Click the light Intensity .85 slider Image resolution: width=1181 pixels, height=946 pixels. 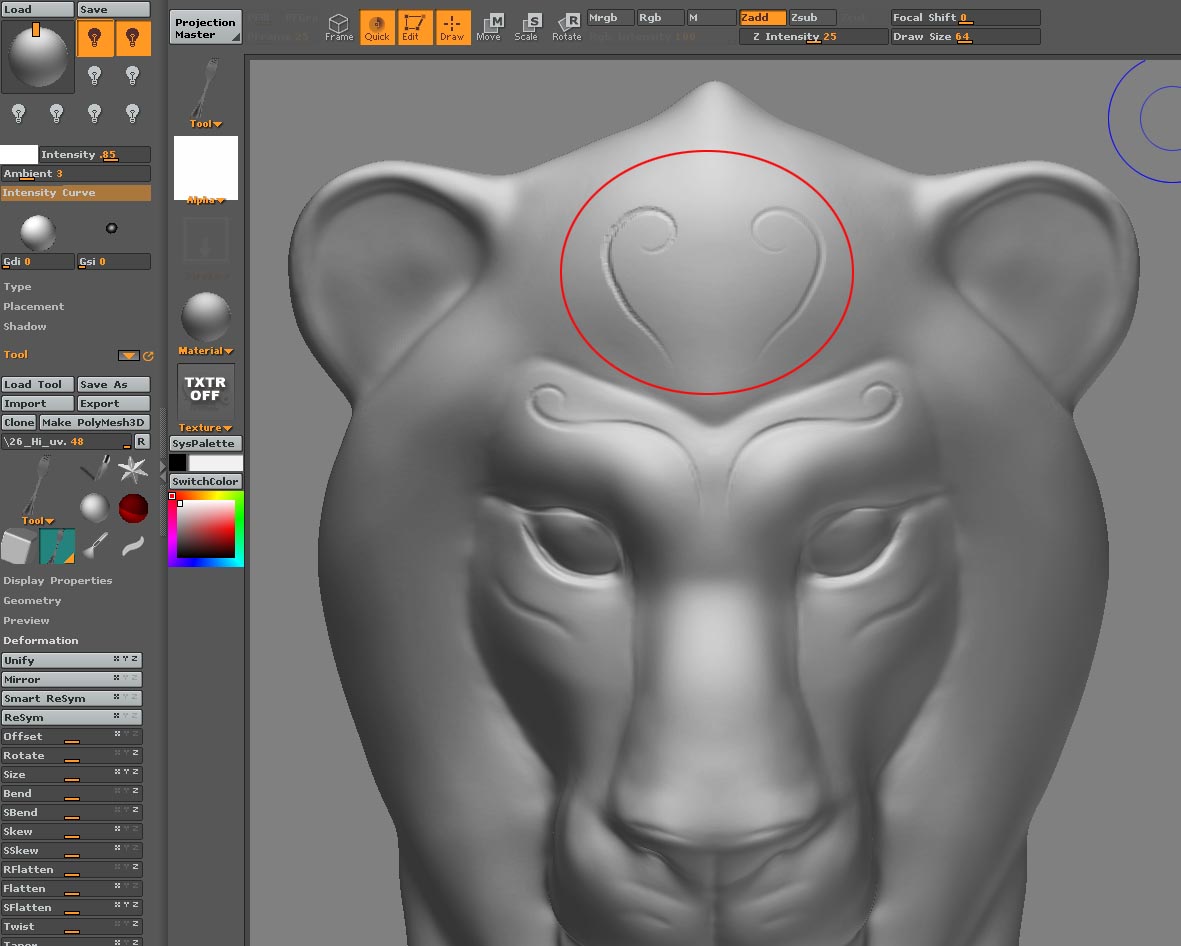pyautogui.click(x=95, y=154)
